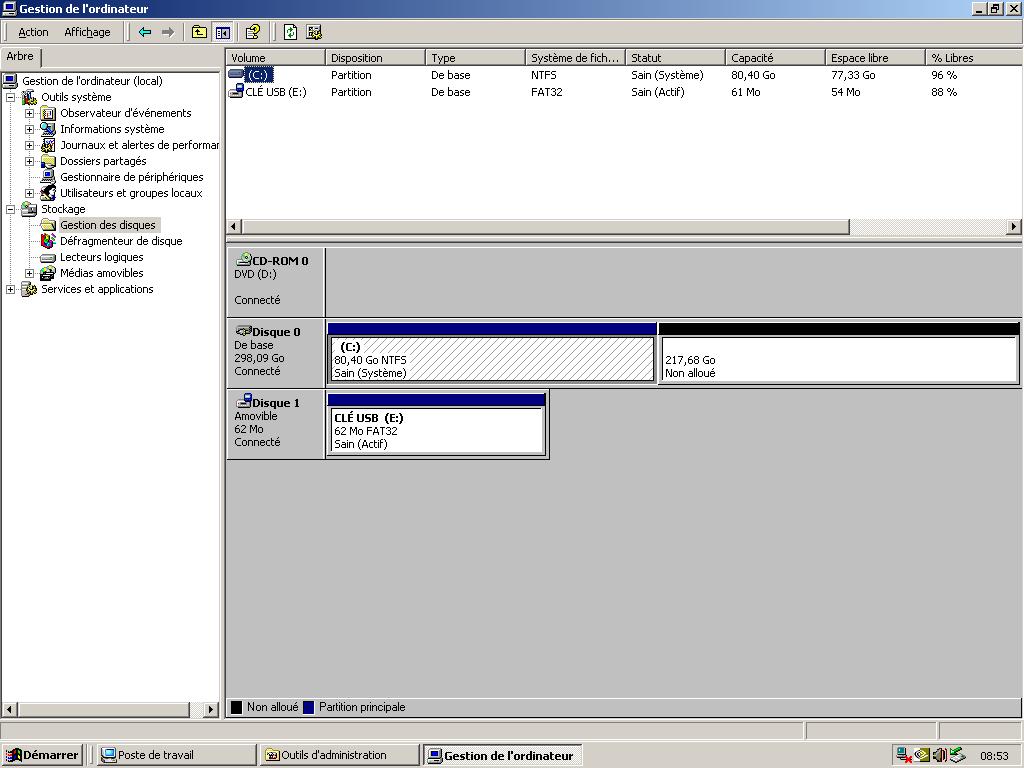Click the Forward arrow toolbar icon

click(x=168, y=32)
